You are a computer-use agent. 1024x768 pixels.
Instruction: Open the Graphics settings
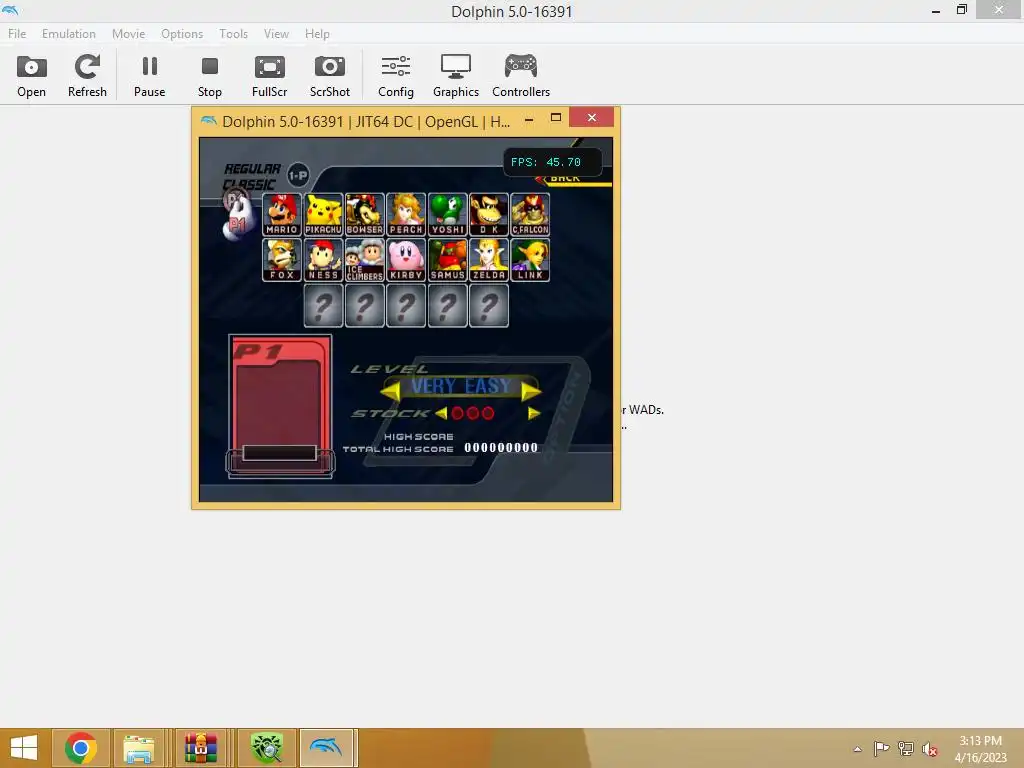(456, 75)
